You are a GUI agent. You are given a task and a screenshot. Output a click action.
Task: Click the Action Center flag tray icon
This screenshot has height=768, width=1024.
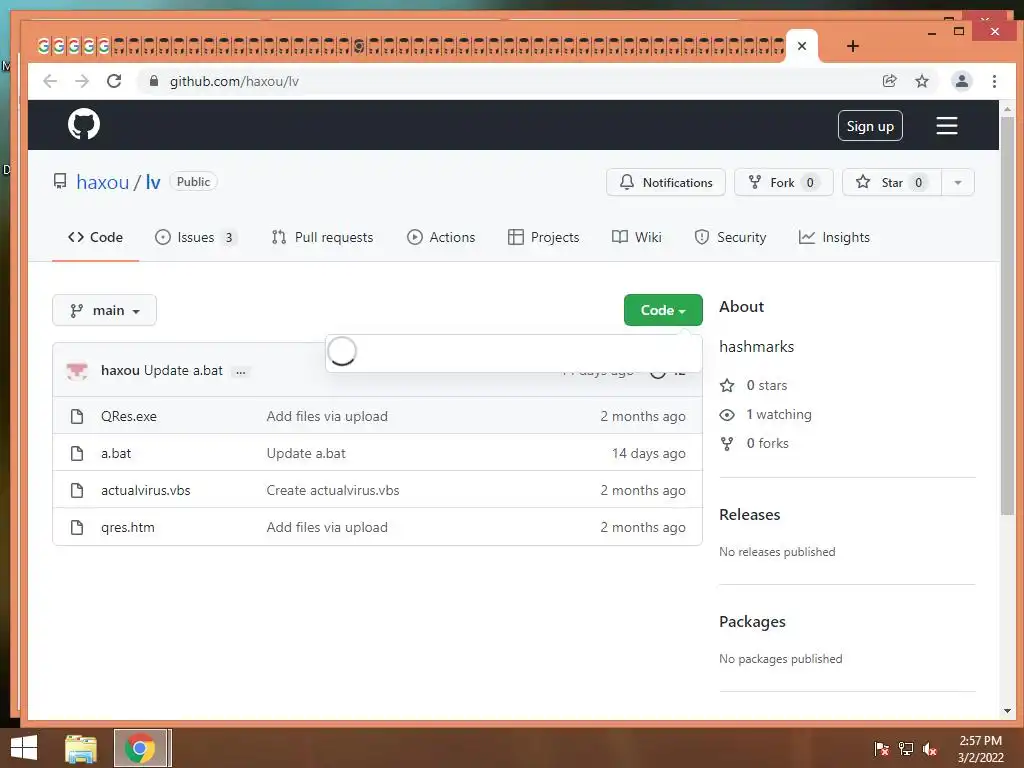(881, 749)
